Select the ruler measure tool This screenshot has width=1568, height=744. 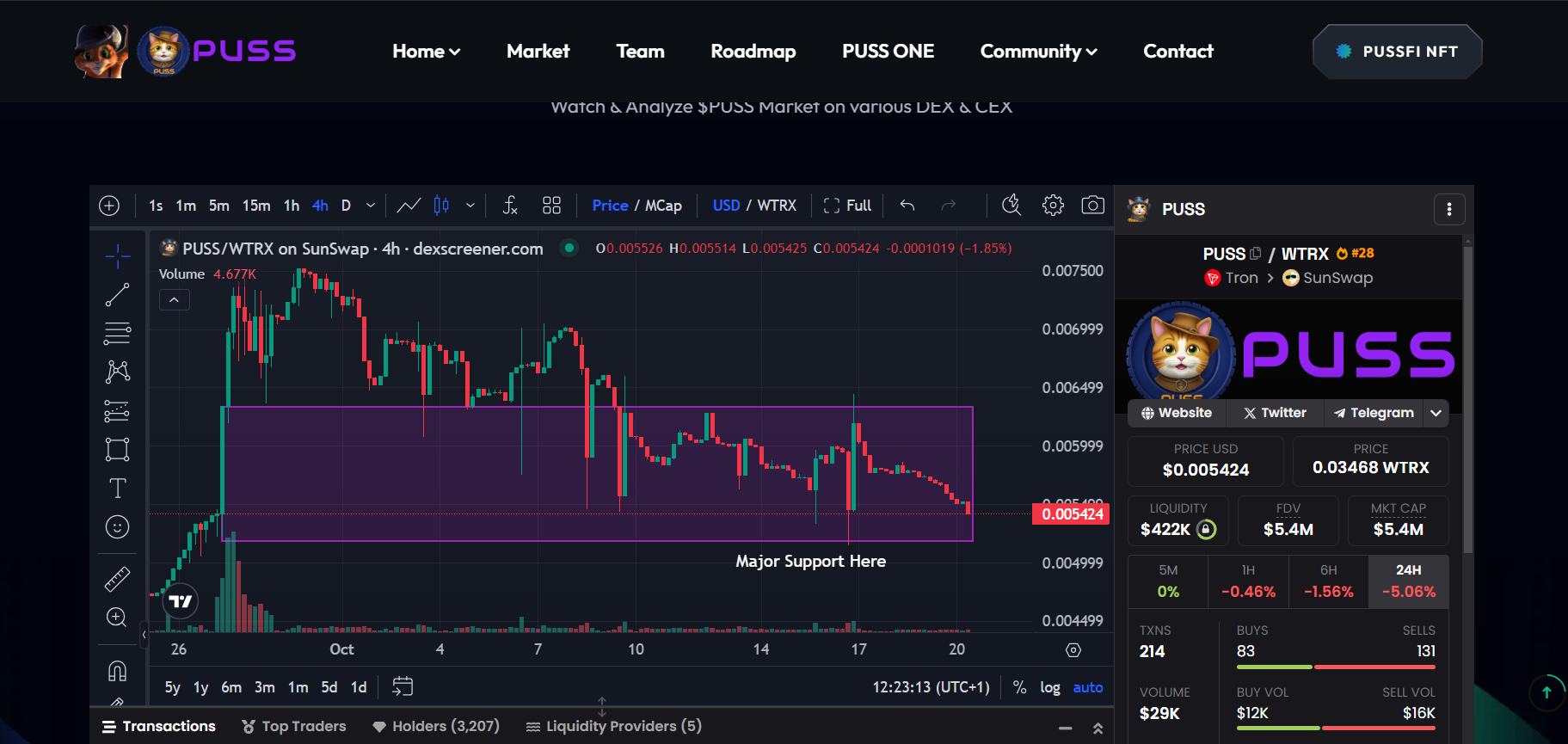pyautogui.click(x=118, y=579)
